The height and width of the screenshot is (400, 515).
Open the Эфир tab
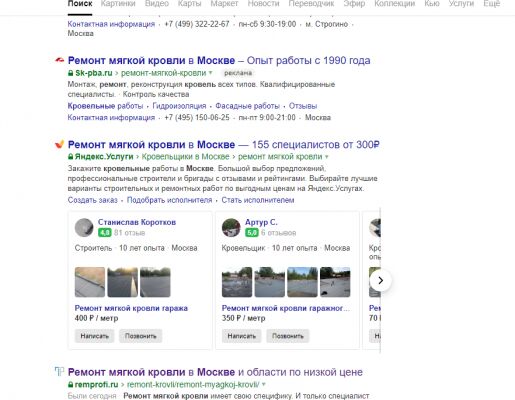click(x=354, y=4)
